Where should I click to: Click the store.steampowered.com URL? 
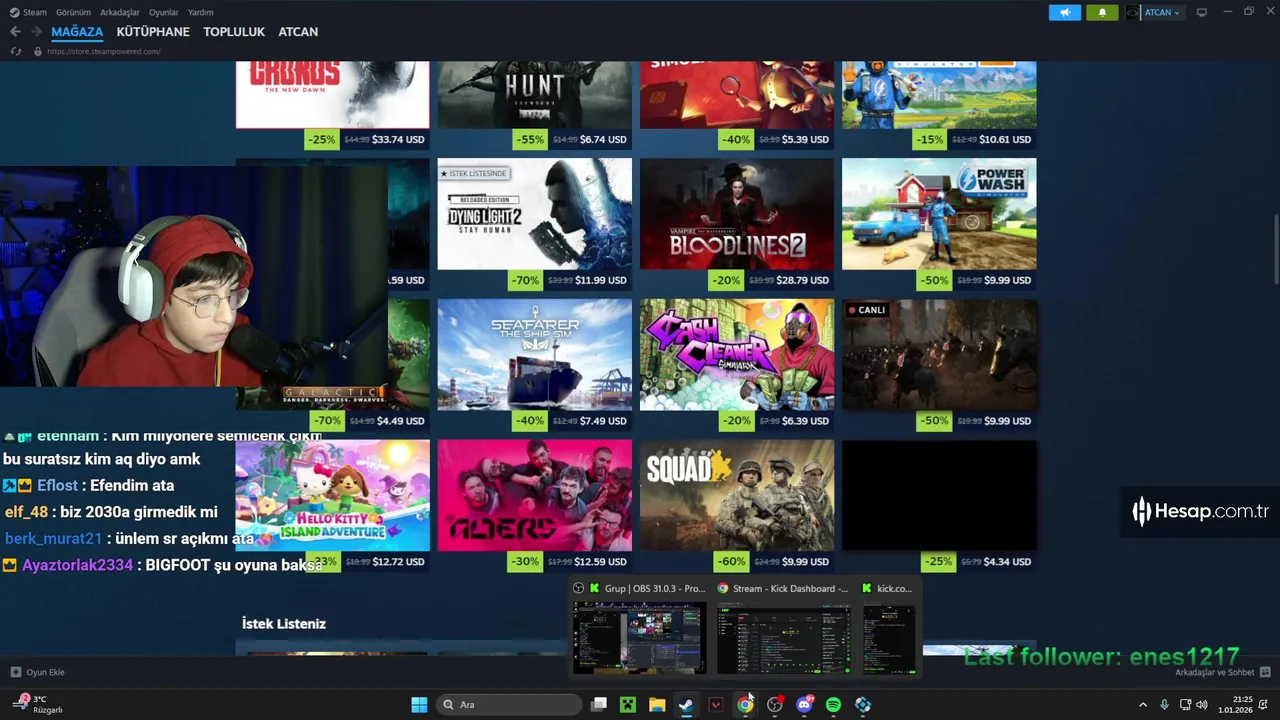tap(104, 51)
